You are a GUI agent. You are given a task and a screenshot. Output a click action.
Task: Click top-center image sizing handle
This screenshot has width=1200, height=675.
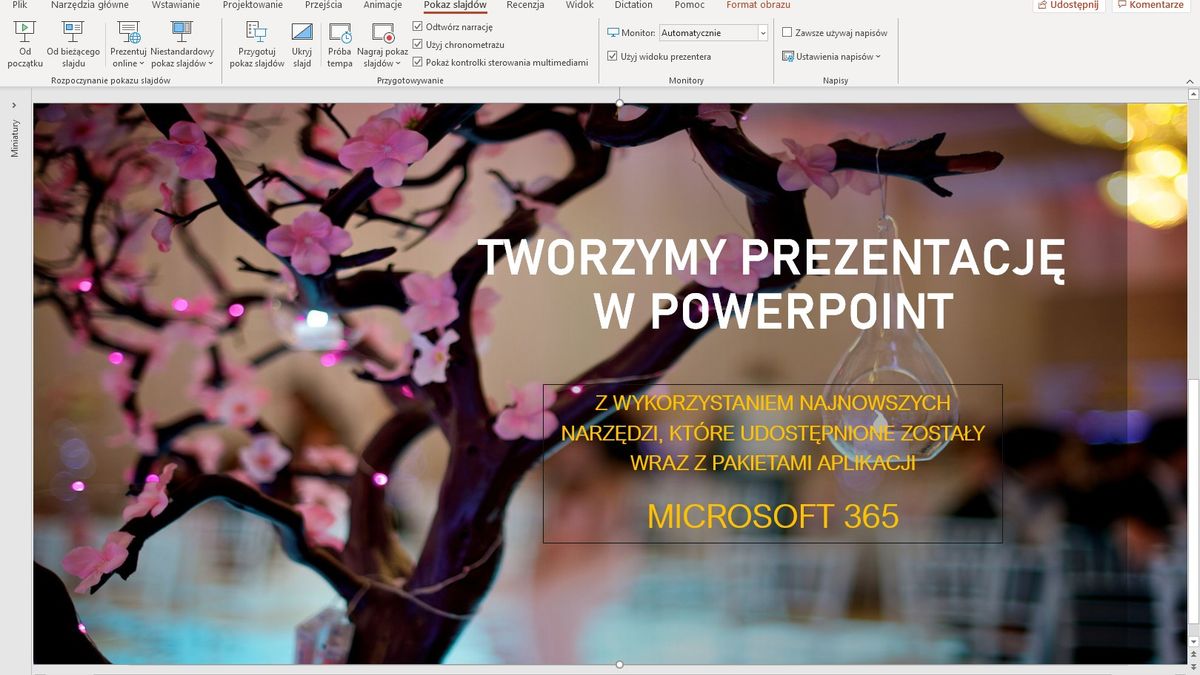(620, 102)
